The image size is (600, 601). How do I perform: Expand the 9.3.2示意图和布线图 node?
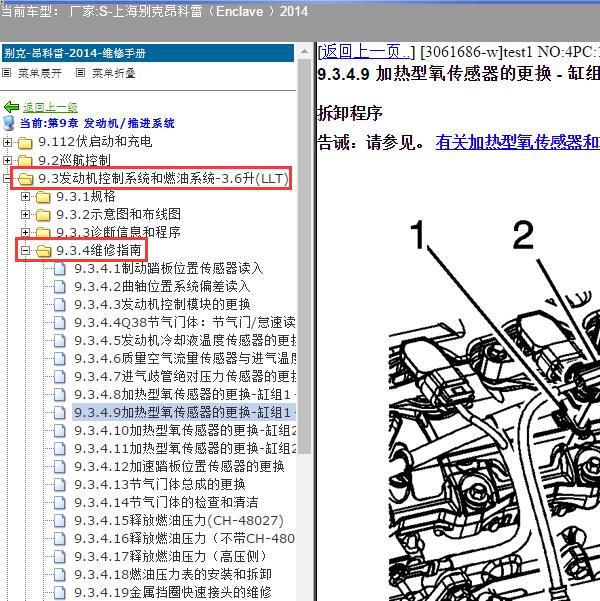(x=25, y=215)
